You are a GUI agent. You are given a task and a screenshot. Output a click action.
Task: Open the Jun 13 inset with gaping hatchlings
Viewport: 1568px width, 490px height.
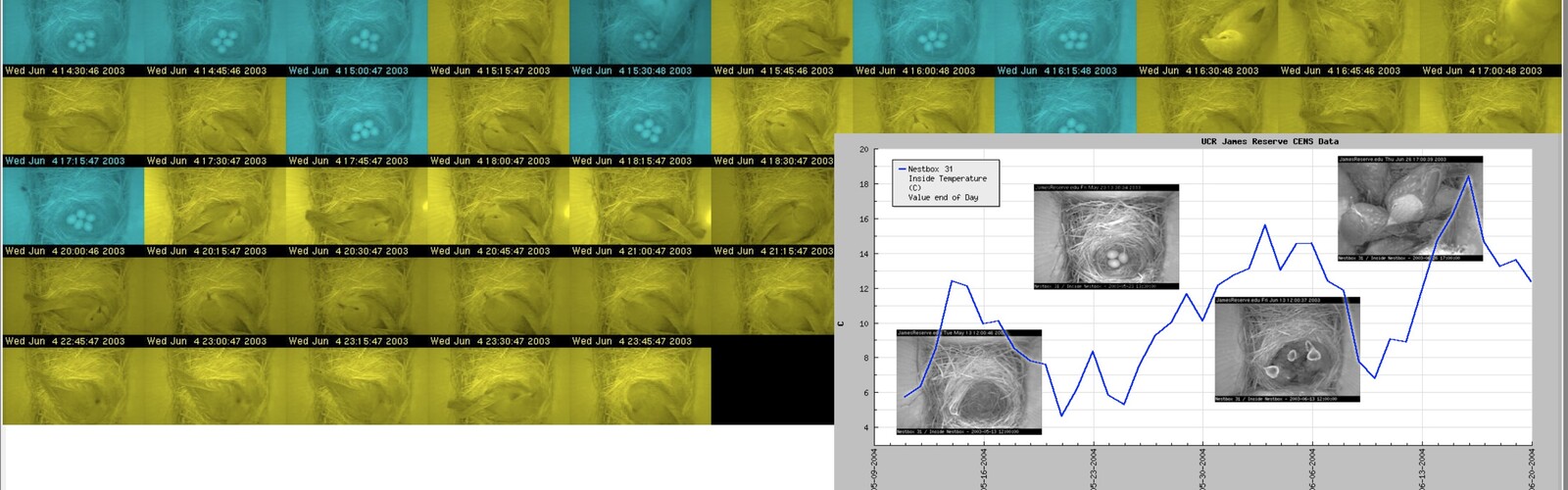1287,350
